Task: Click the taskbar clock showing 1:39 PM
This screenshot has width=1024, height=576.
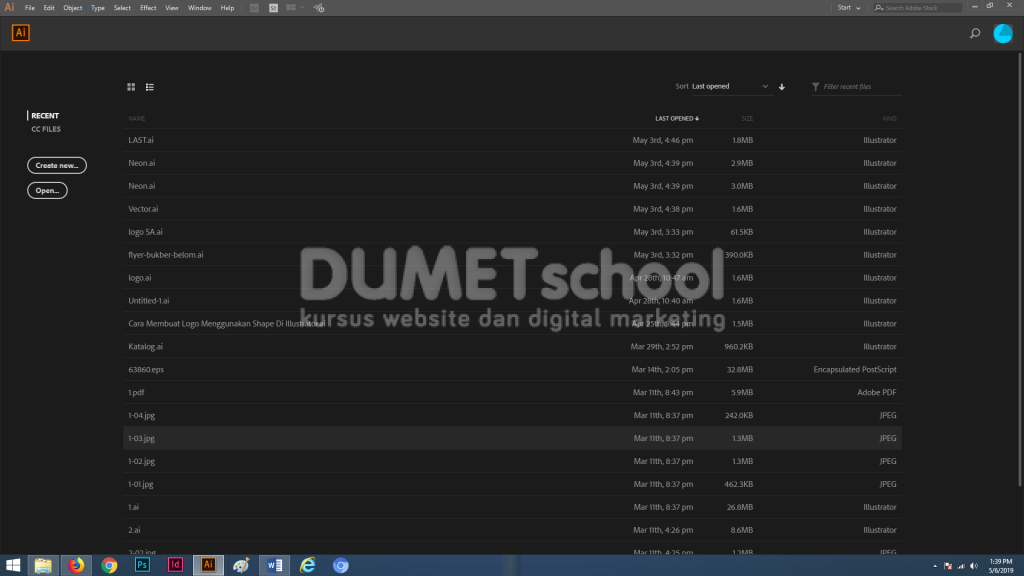Action: (1000, 566)
